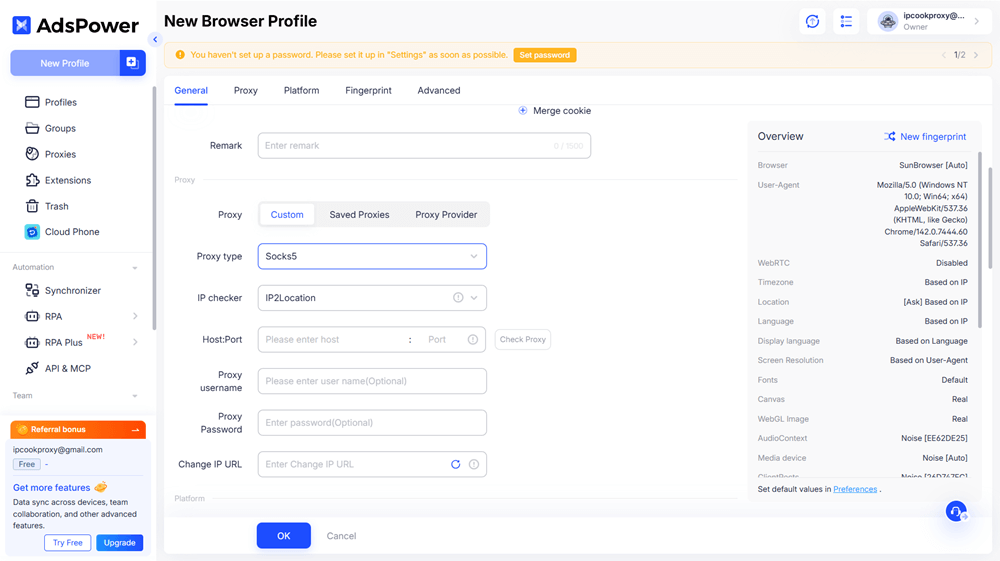Expand the RPA submenu arrow
This screenshot has width=1000, height=561.
pos(135,316)
